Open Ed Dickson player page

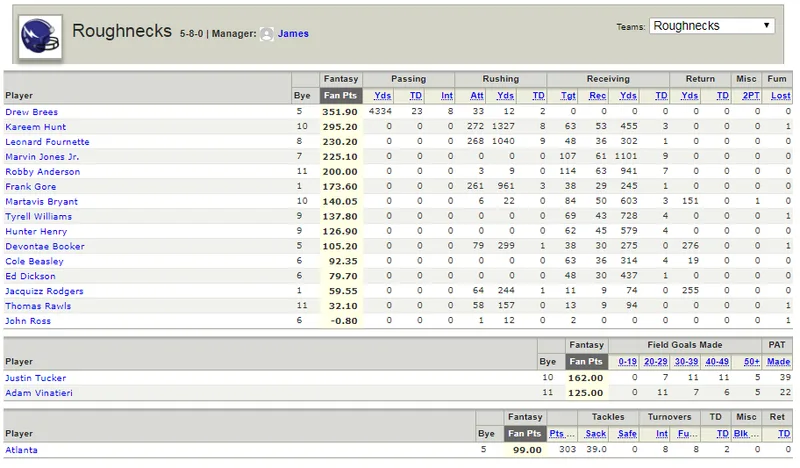coord(31,276)
